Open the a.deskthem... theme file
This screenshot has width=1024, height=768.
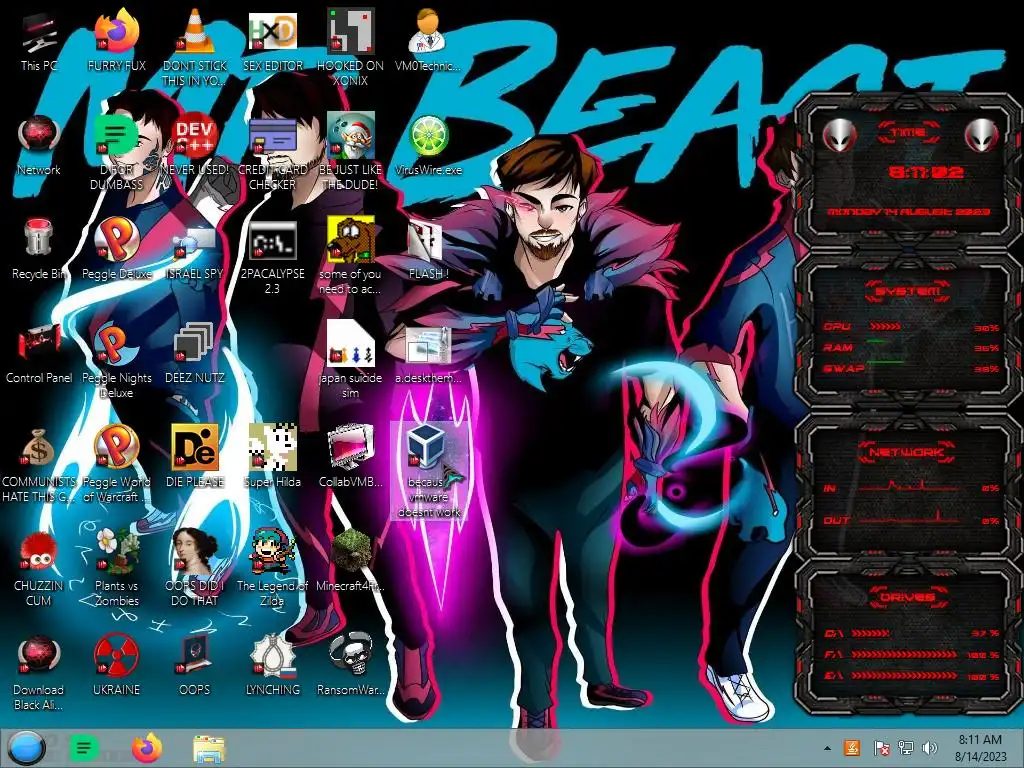[x=428, y=345]
